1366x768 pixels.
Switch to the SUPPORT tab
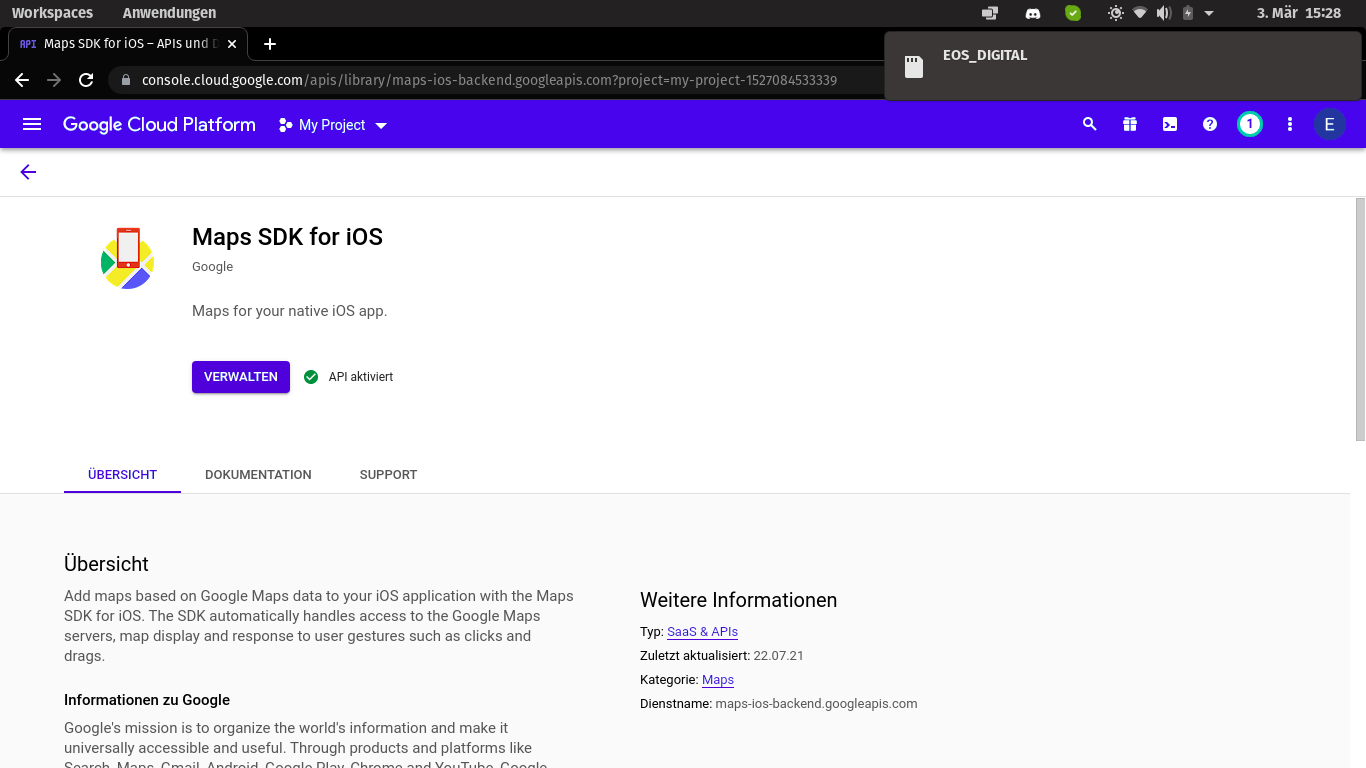click(388, 475)
